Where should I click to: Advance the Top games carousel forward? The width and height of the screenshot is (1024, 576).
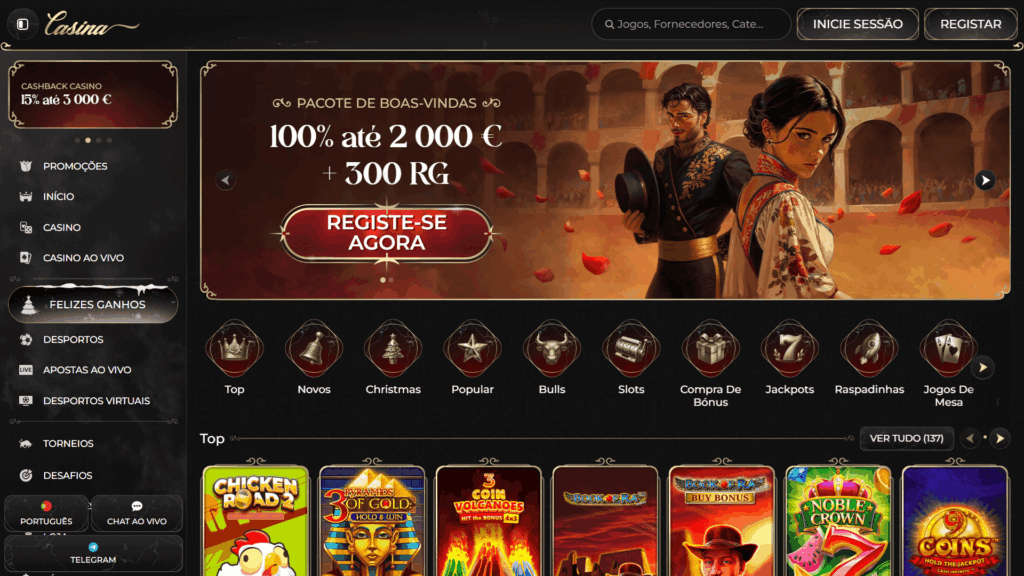click(1000, 439)
